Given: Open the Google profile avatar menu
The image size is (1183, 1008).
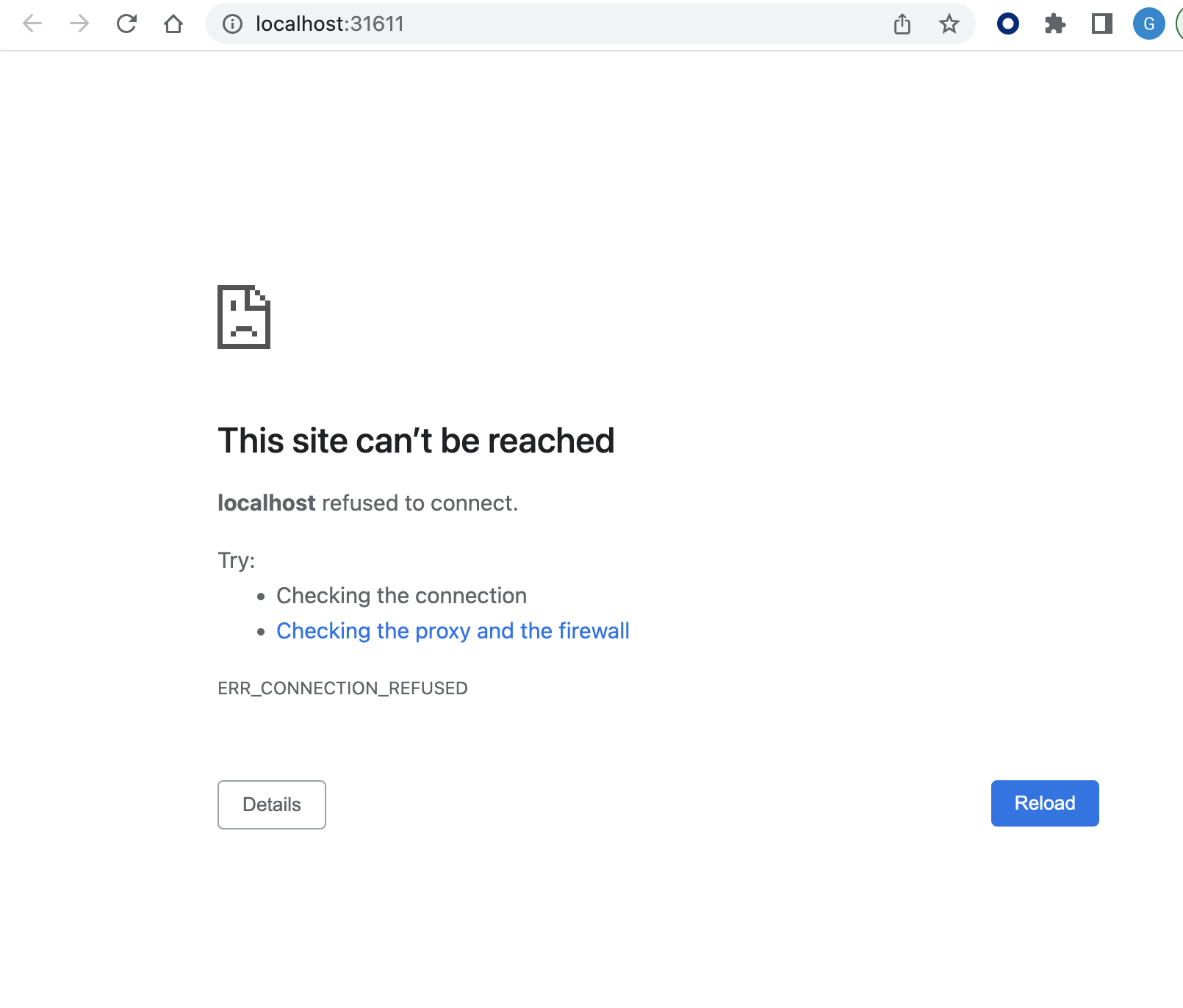Looking at the screenshot, I should coord(1148,24).
